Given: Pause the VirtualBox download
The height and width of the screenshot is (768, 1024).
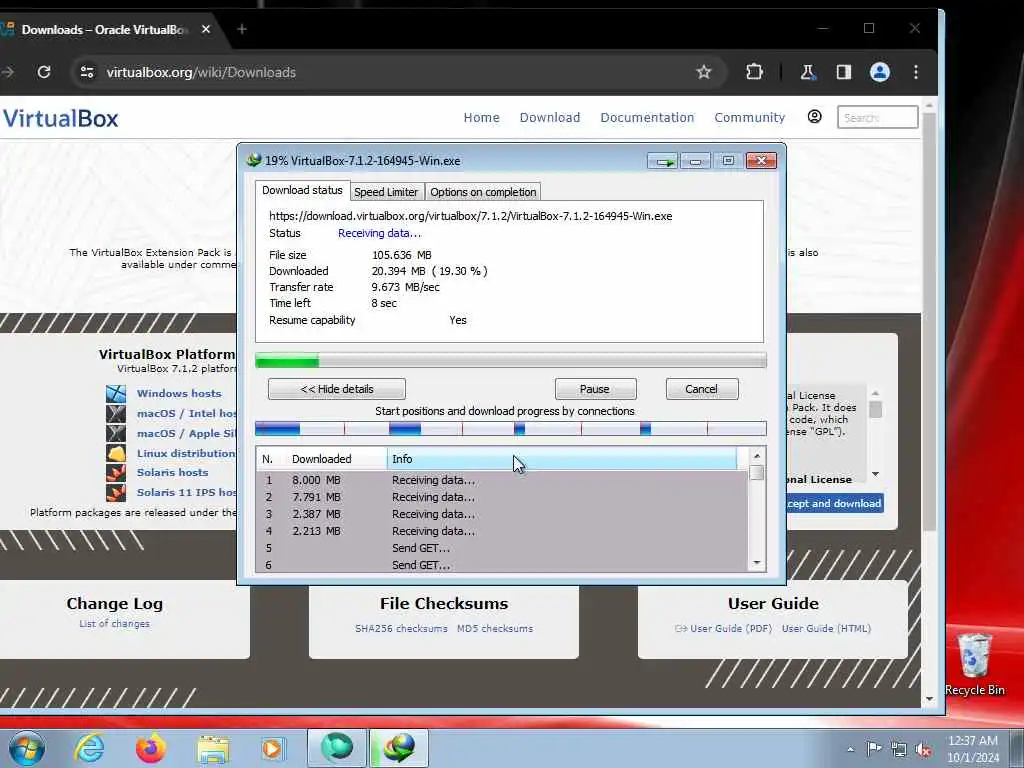Looking at the screenshot, I should (x=595, y=389).
